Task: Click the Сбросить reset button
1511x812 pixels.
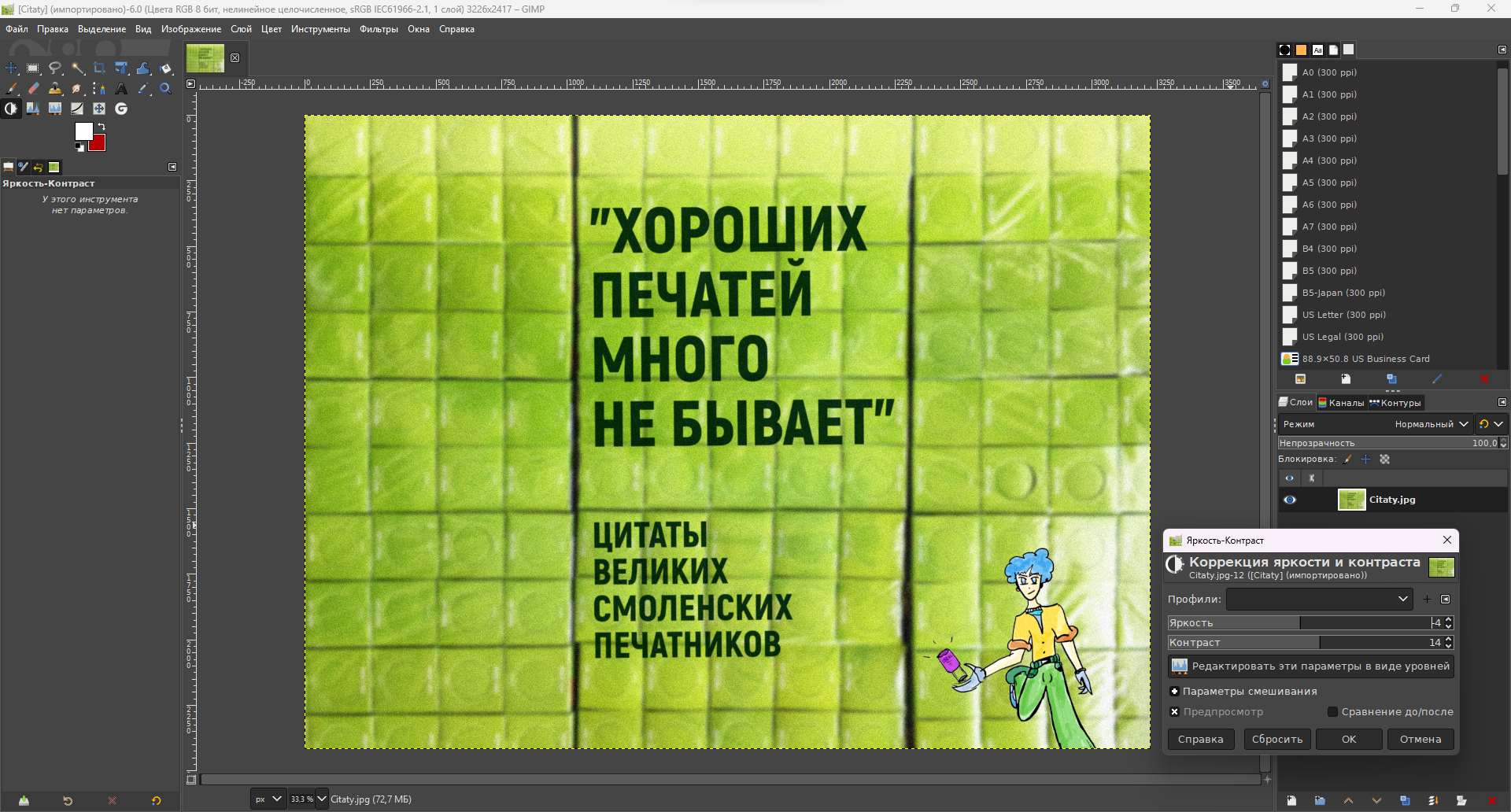Action: click(1277, 740)
